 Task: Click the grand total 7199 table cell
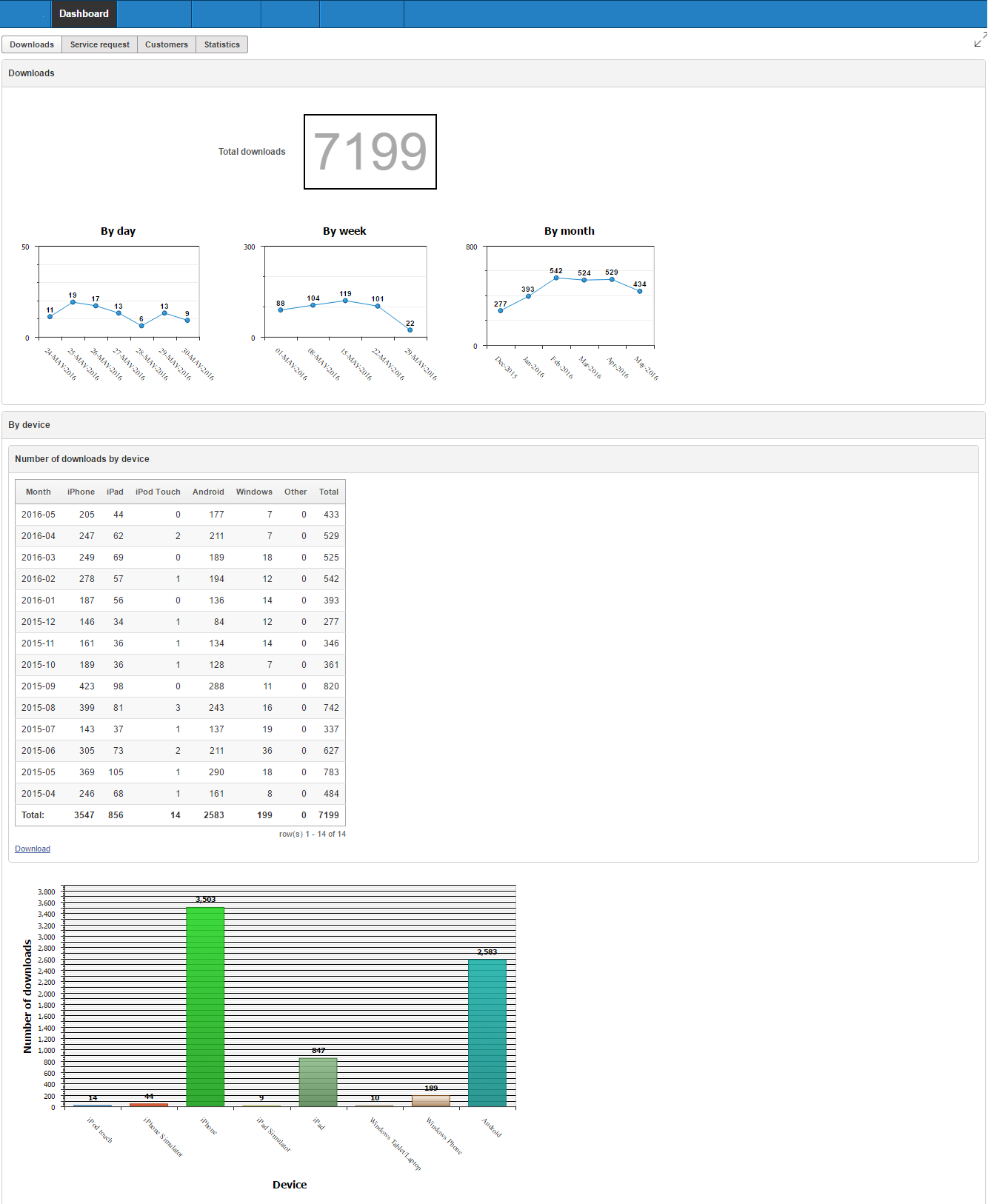[x=329, y=815]
